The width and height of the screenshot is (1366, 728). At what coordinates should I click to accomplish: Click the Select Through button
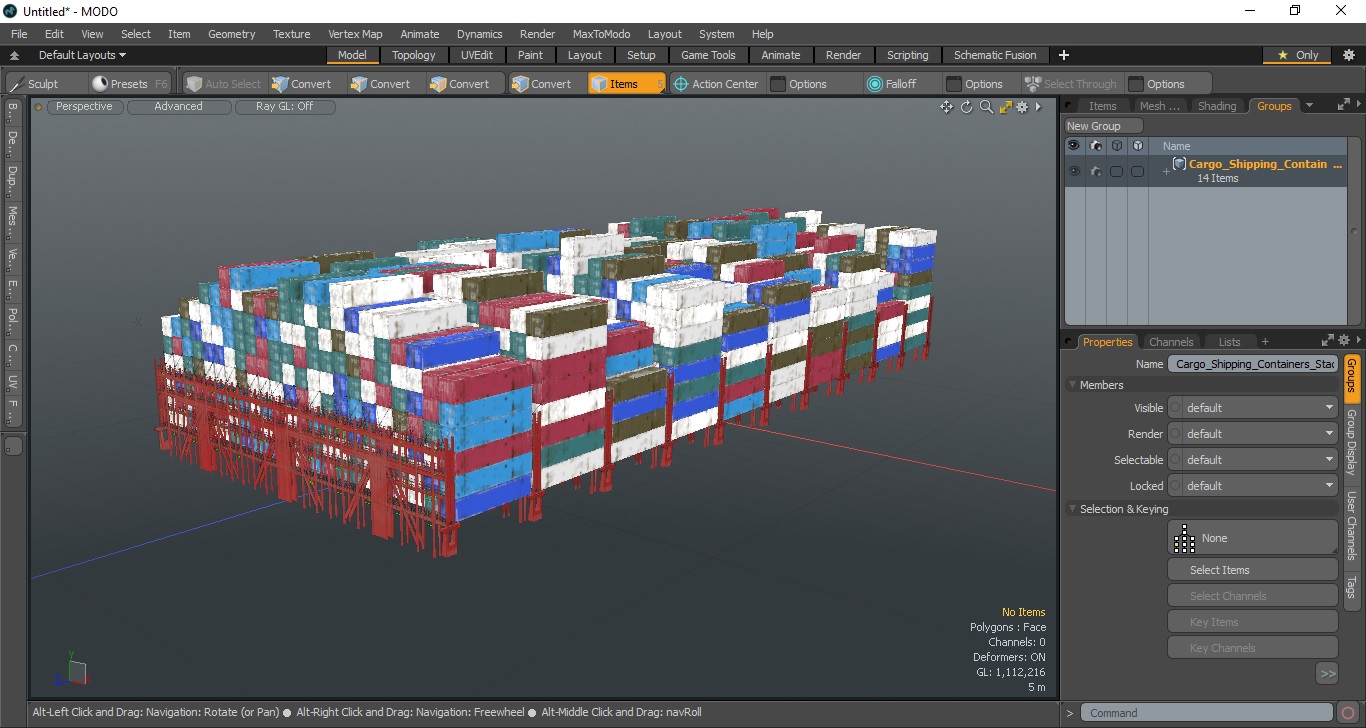[x=1071, y=84]
